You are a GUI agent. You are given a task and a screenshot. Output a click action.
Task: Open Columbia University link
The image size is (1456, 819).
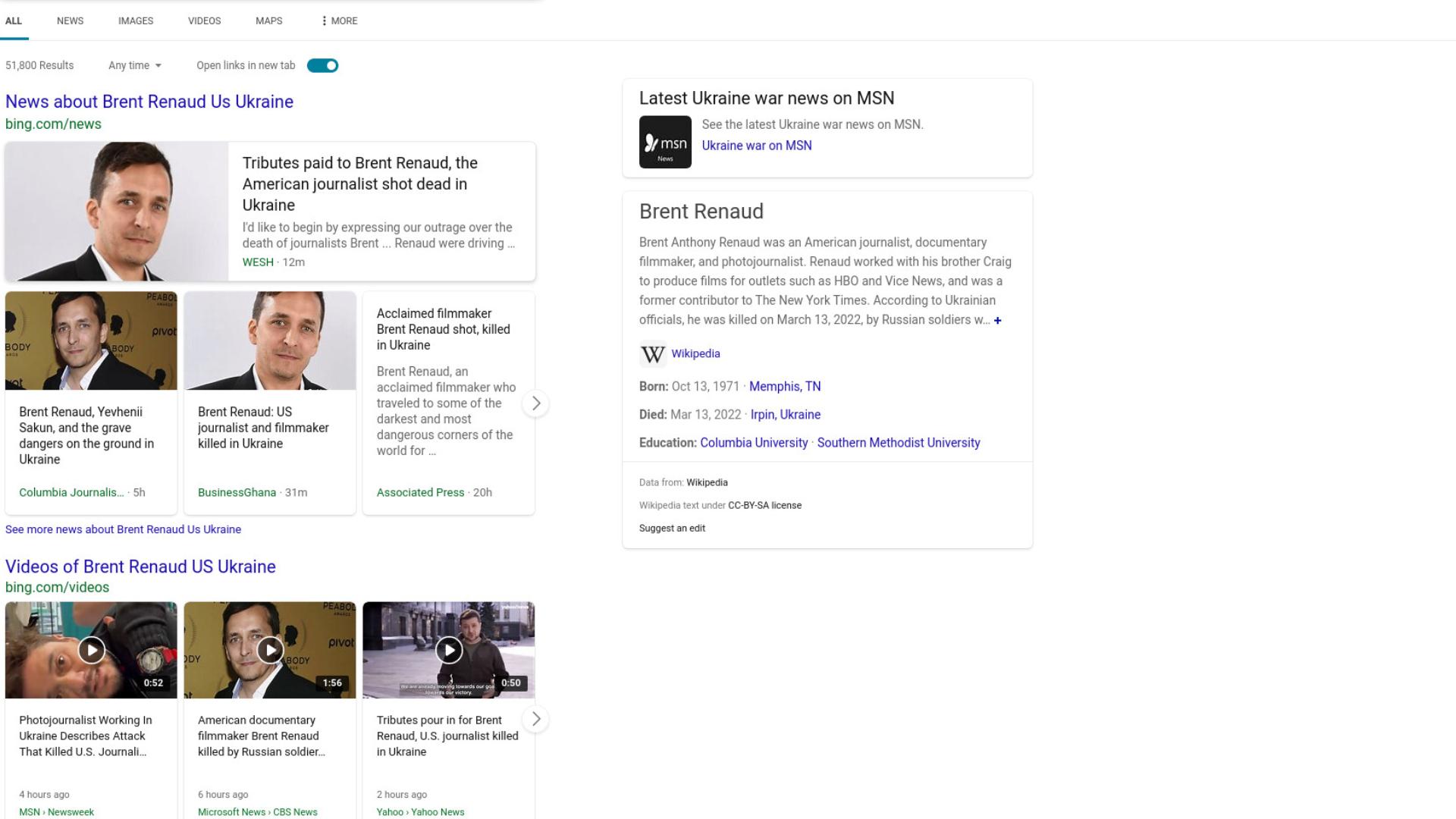pyautogui.click(x=754, y=443)
